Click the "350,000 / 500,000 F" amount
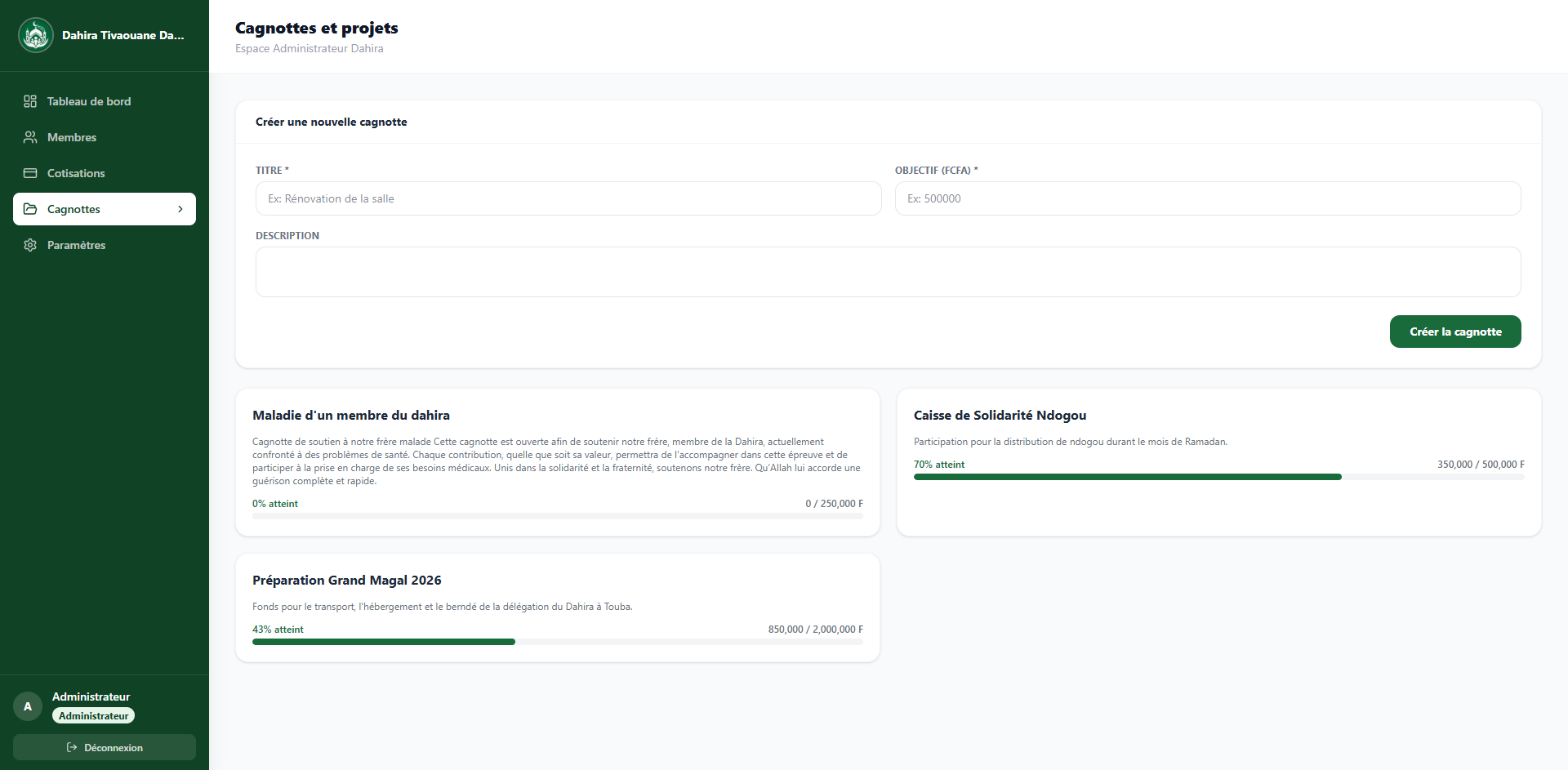This screenshot has width=1568, height=770. (x=1481, y=465)
